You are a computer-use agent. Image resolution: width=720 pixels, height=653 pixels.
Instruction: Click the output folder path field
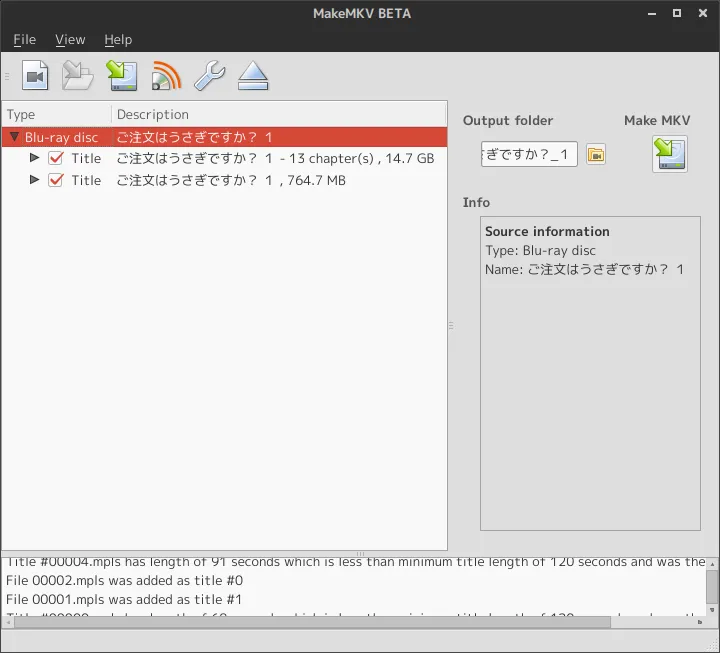[x=529, y=154]
